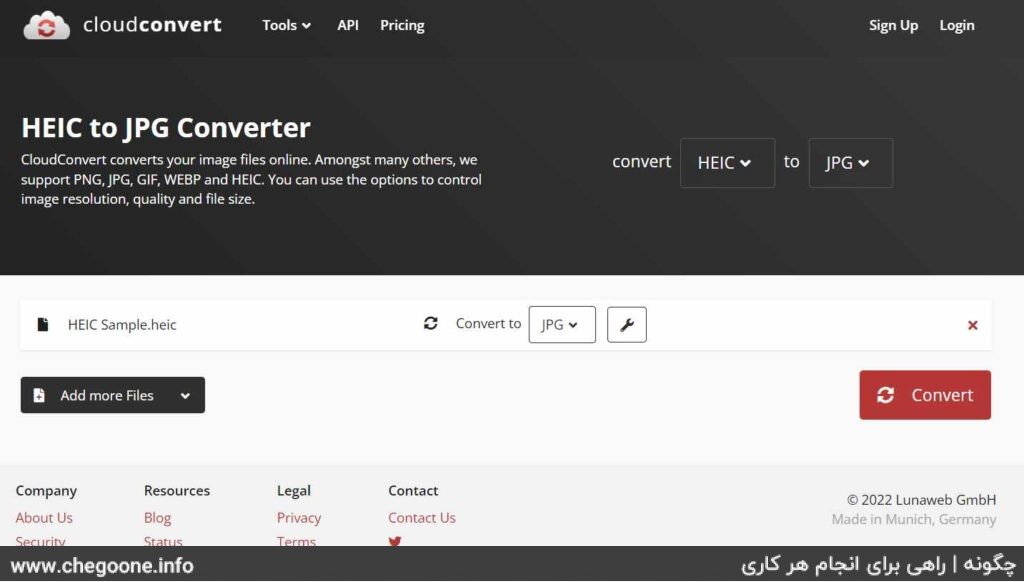This screenshot has width=1024, height=582.
Task: Expand the JPG target format dropdown in header
Action: (851, 163)
